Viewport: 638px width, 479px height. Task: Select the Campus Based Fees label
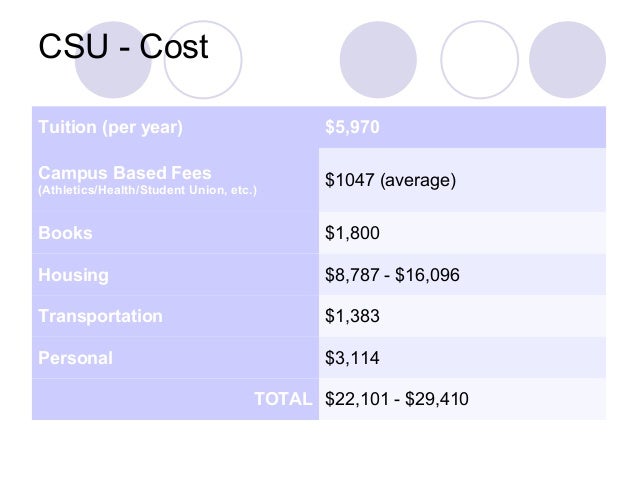125,173
